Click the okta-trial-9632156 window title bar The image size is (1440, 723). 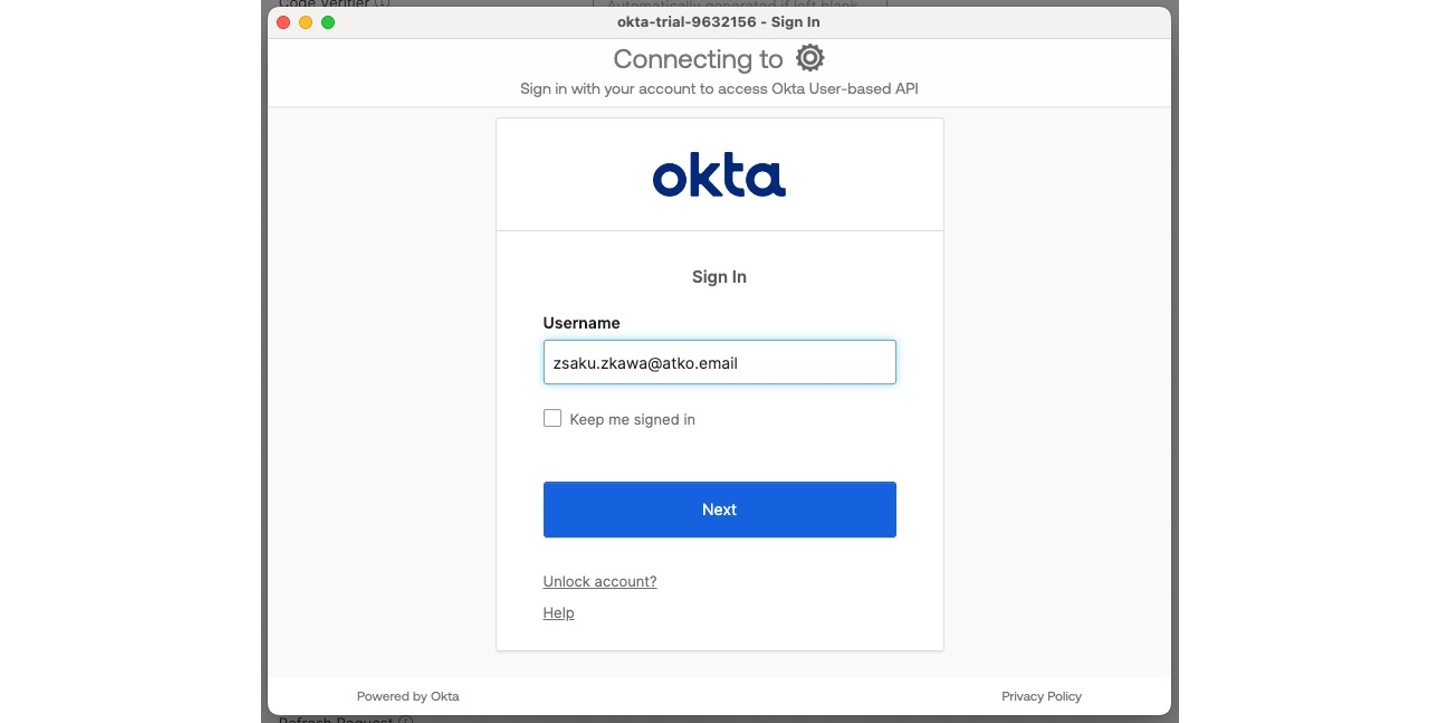tap(719, 22)
